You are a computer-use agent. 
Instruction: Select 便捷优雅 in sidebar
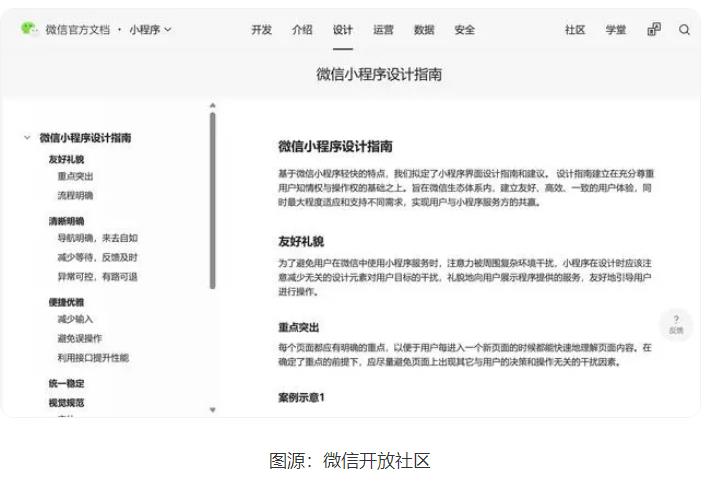[x=66, y=302]
